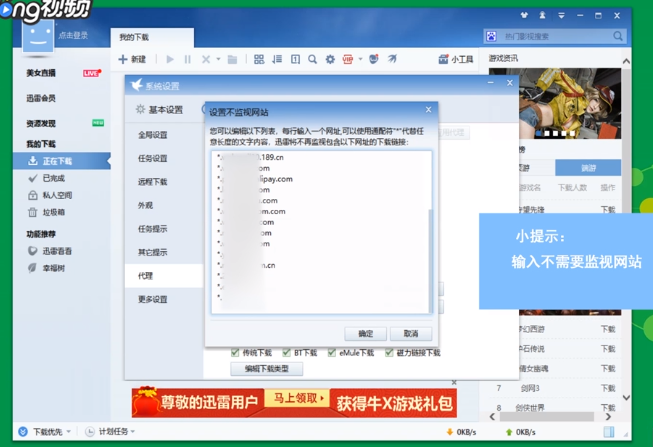Click the Baidu paw icon in search box
653x447 pixels.
point(491,36)
